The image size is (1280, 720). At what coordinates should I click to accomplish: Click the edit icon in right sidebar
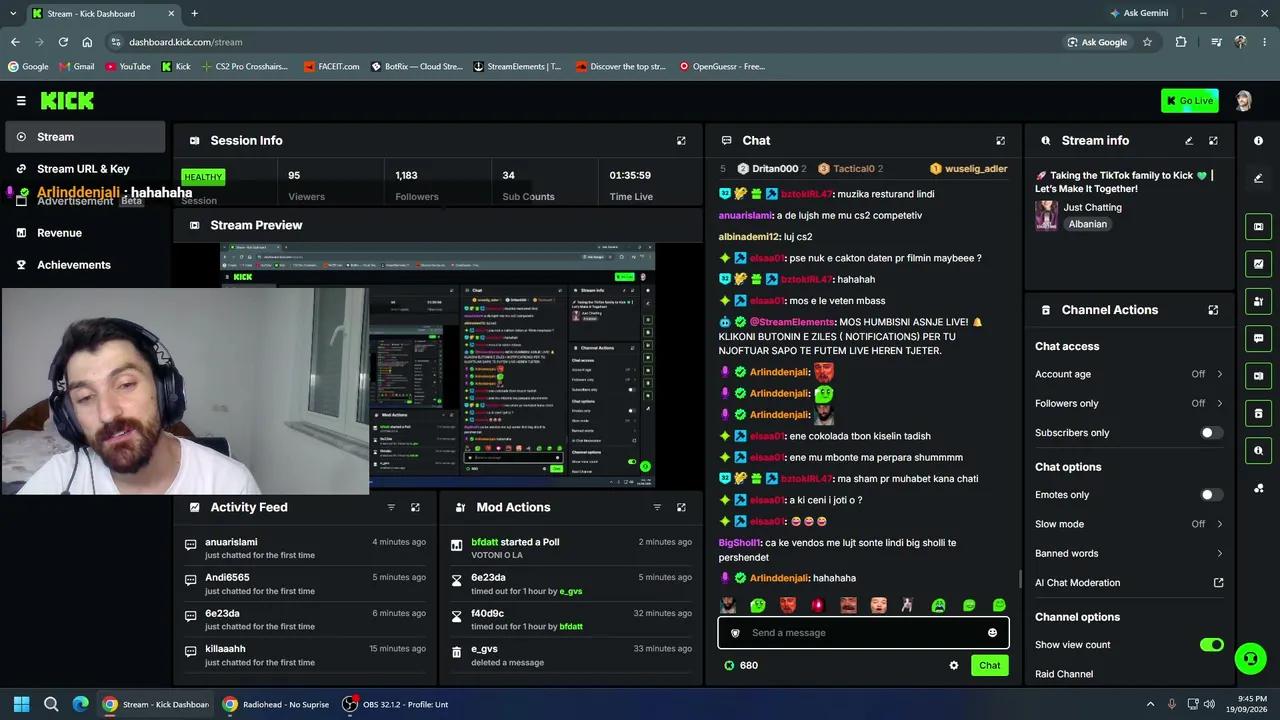point(1258,178)
